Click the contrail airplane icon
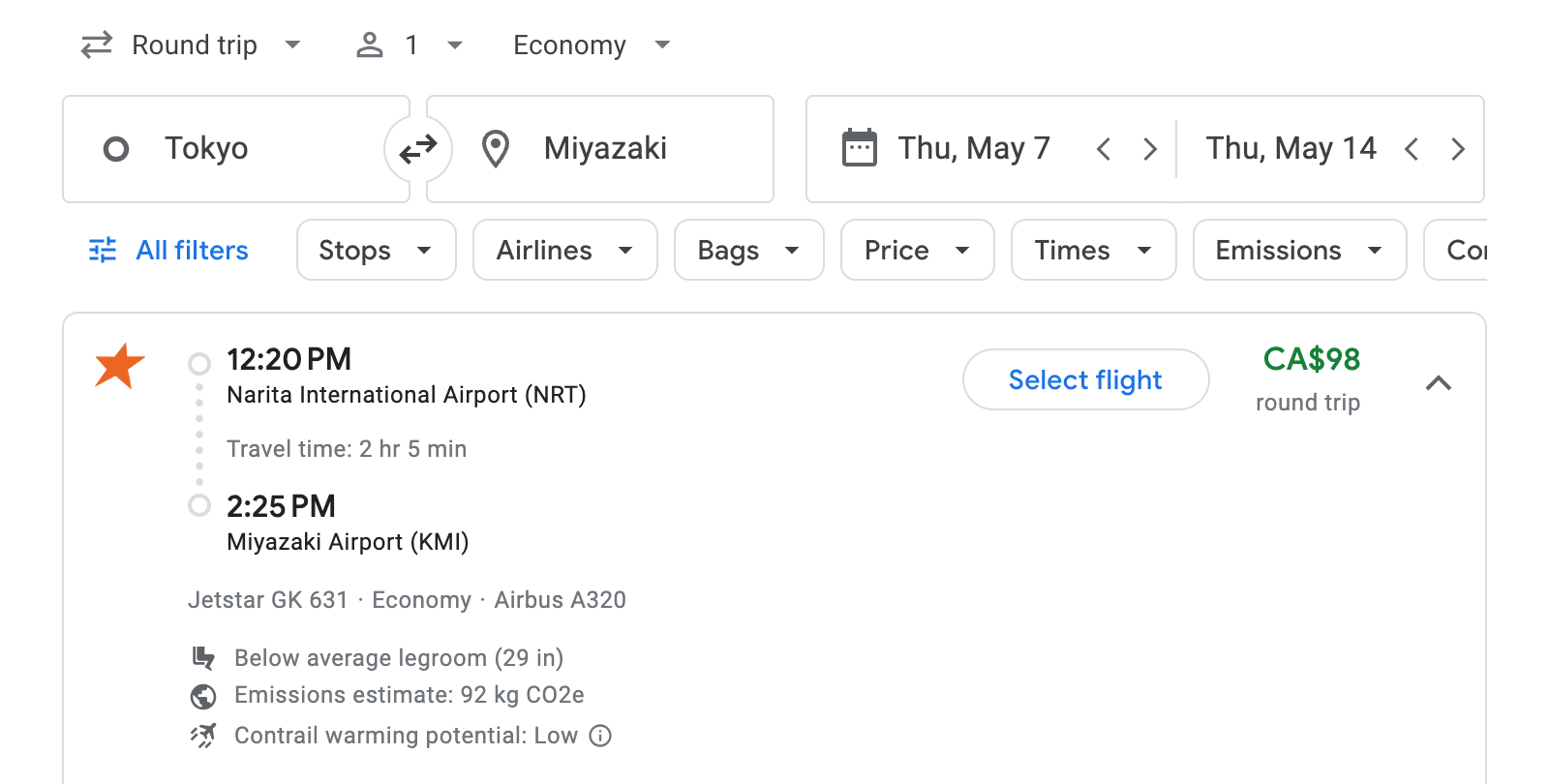Image resolution: width=1549 pixels, height=784 pixels. tap(202, 735)
